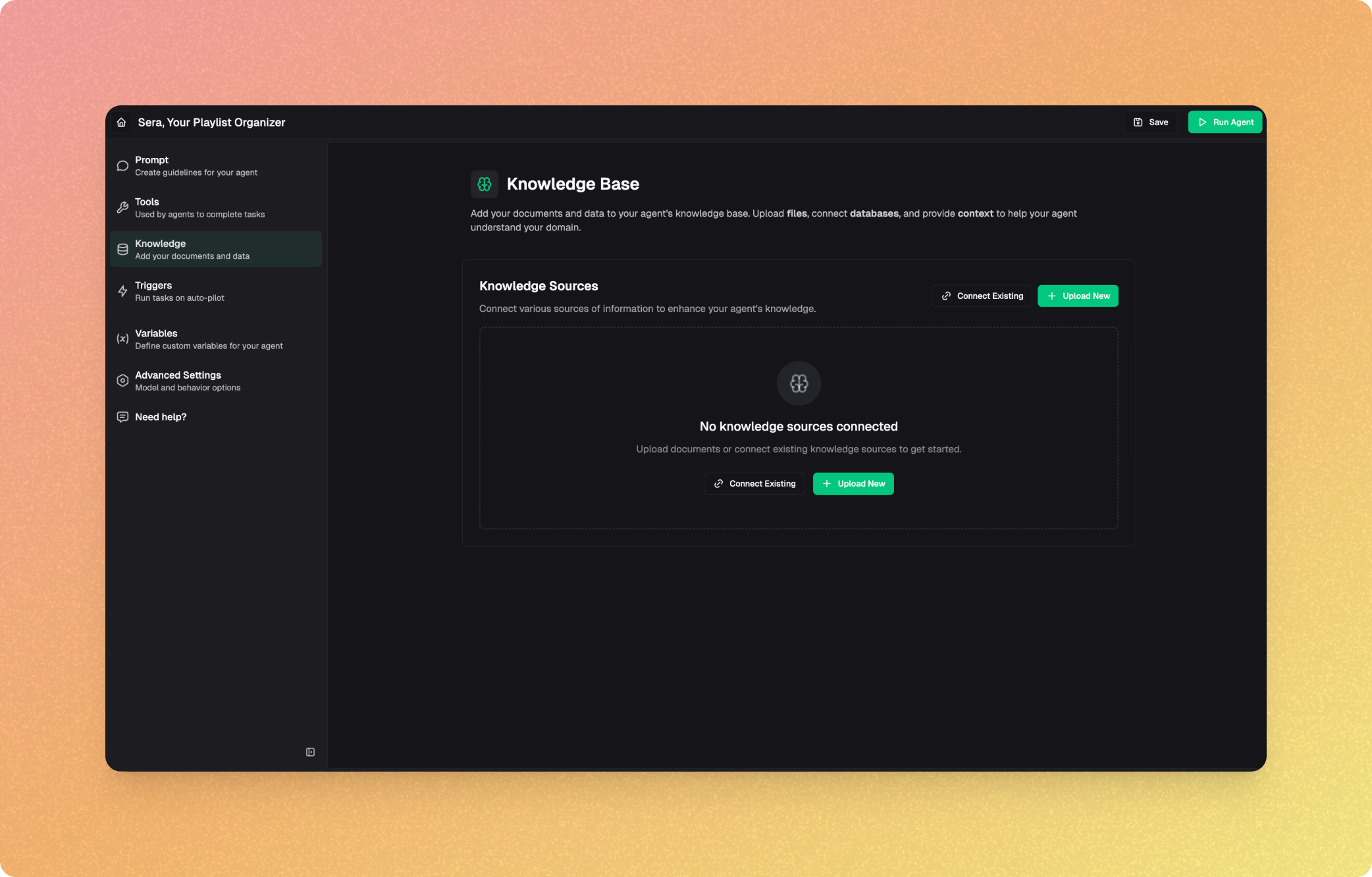The image size is (1372, 877).
Task: Click the Tools wrench icon
Action: pos(122,208)
